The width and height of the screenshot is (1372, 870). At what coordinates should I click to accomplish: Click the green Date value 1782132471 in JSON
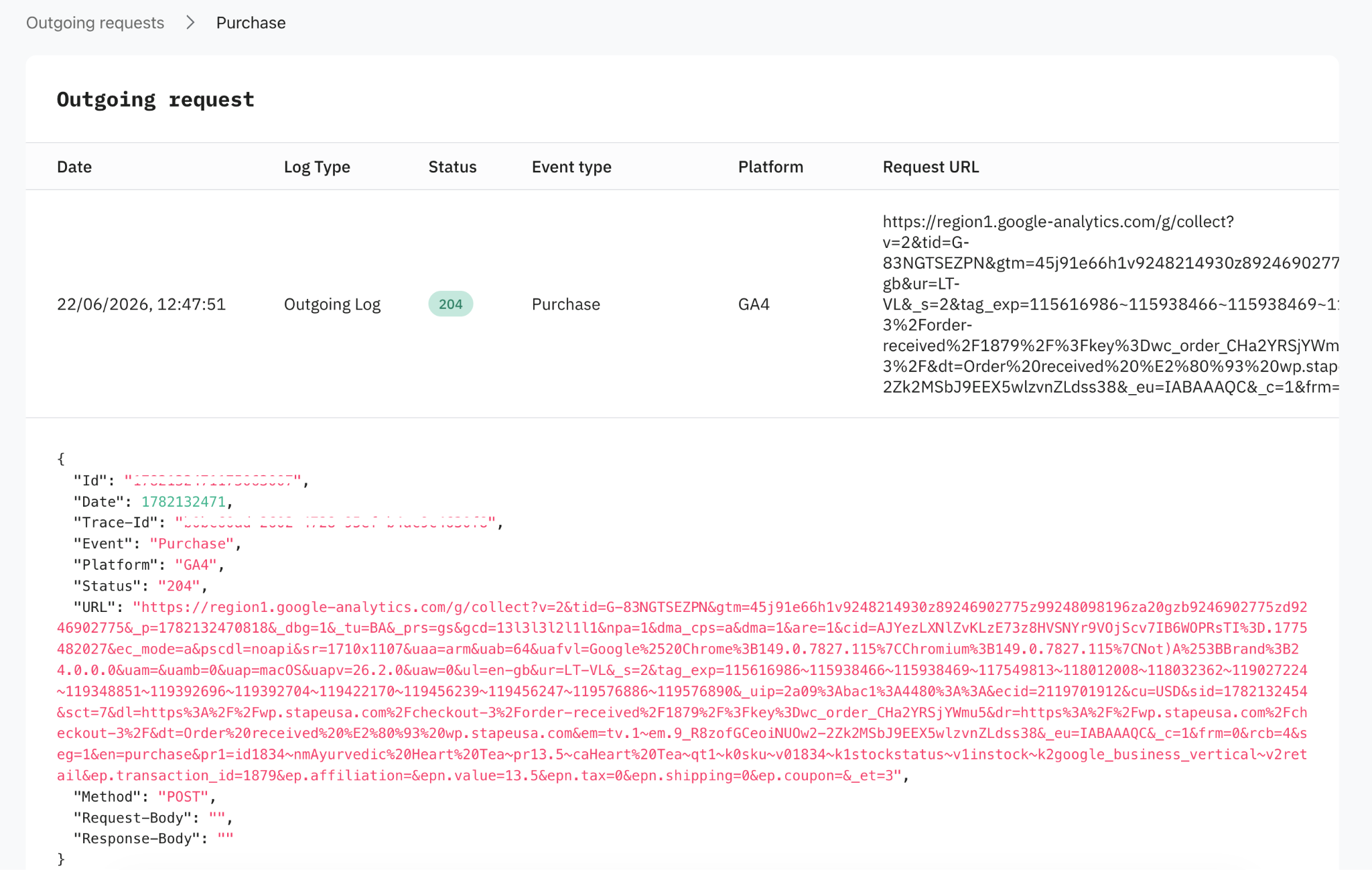coord(184,501)
